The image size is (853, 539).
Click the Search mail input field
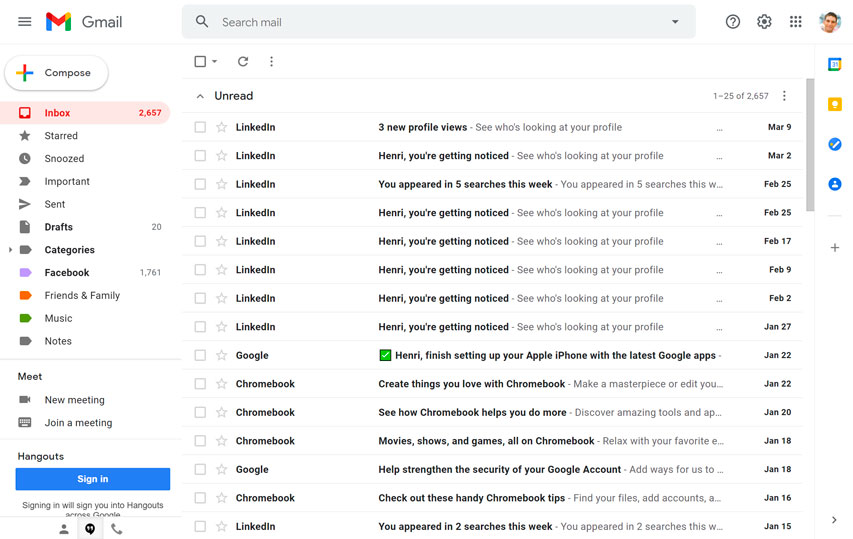430,22
